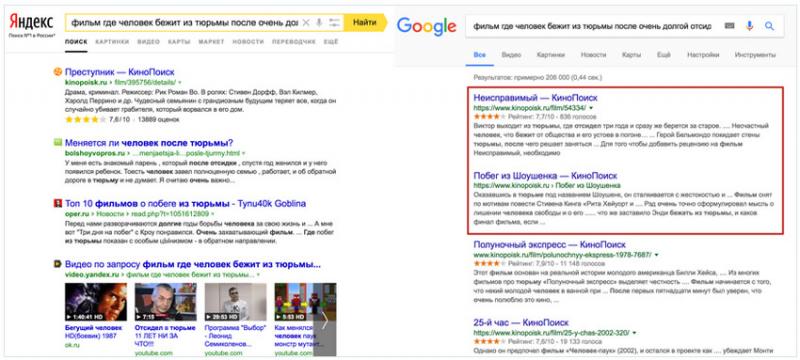The height and width of the screenshot is (360, 800).
Task: Expand dropdown arrow after kinopoisk.ru film/395756 URL
Action: click(x=180, y=83)
